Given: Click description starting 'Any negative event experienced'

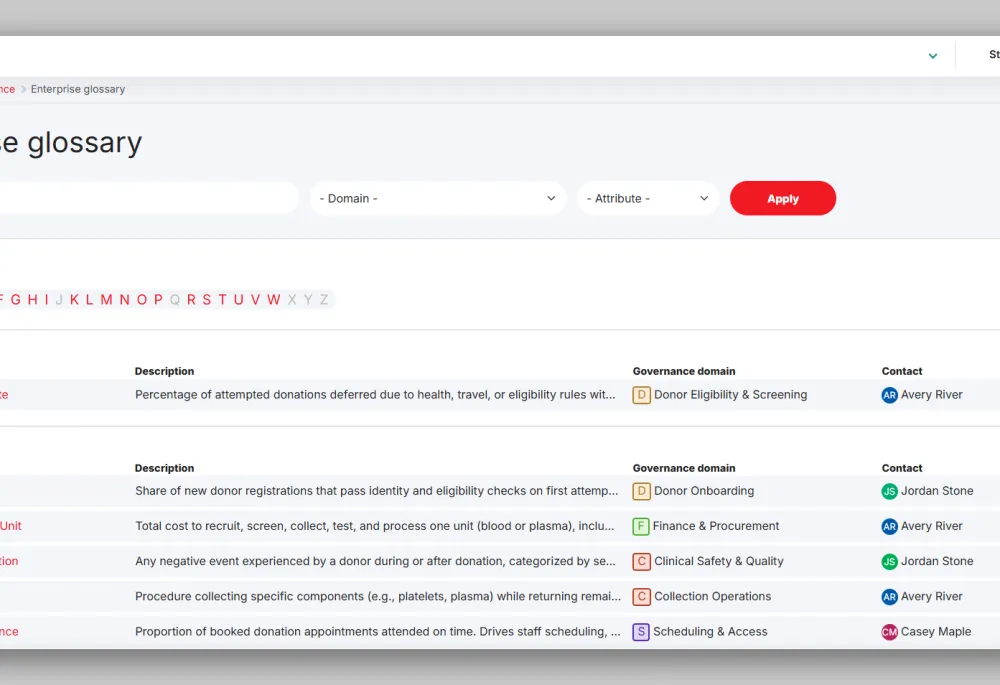Looking at the screenshot, I should 375,561.
